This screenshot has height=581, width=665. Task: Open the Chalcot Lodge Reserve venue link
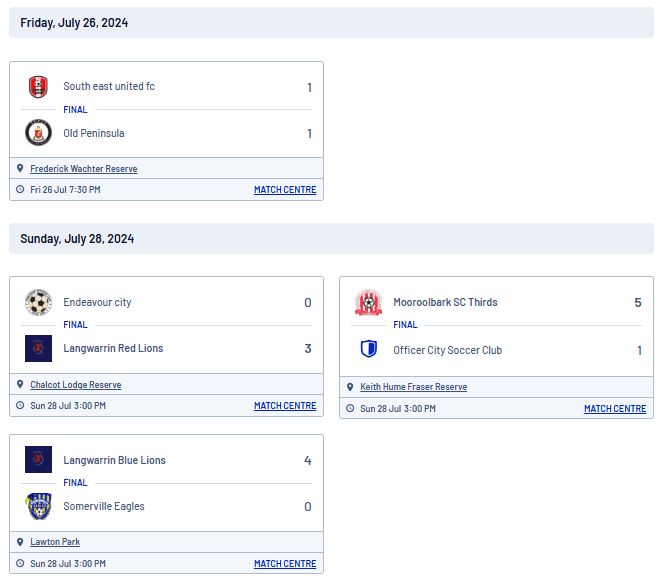pyautogui.click(x=75, y=385)
